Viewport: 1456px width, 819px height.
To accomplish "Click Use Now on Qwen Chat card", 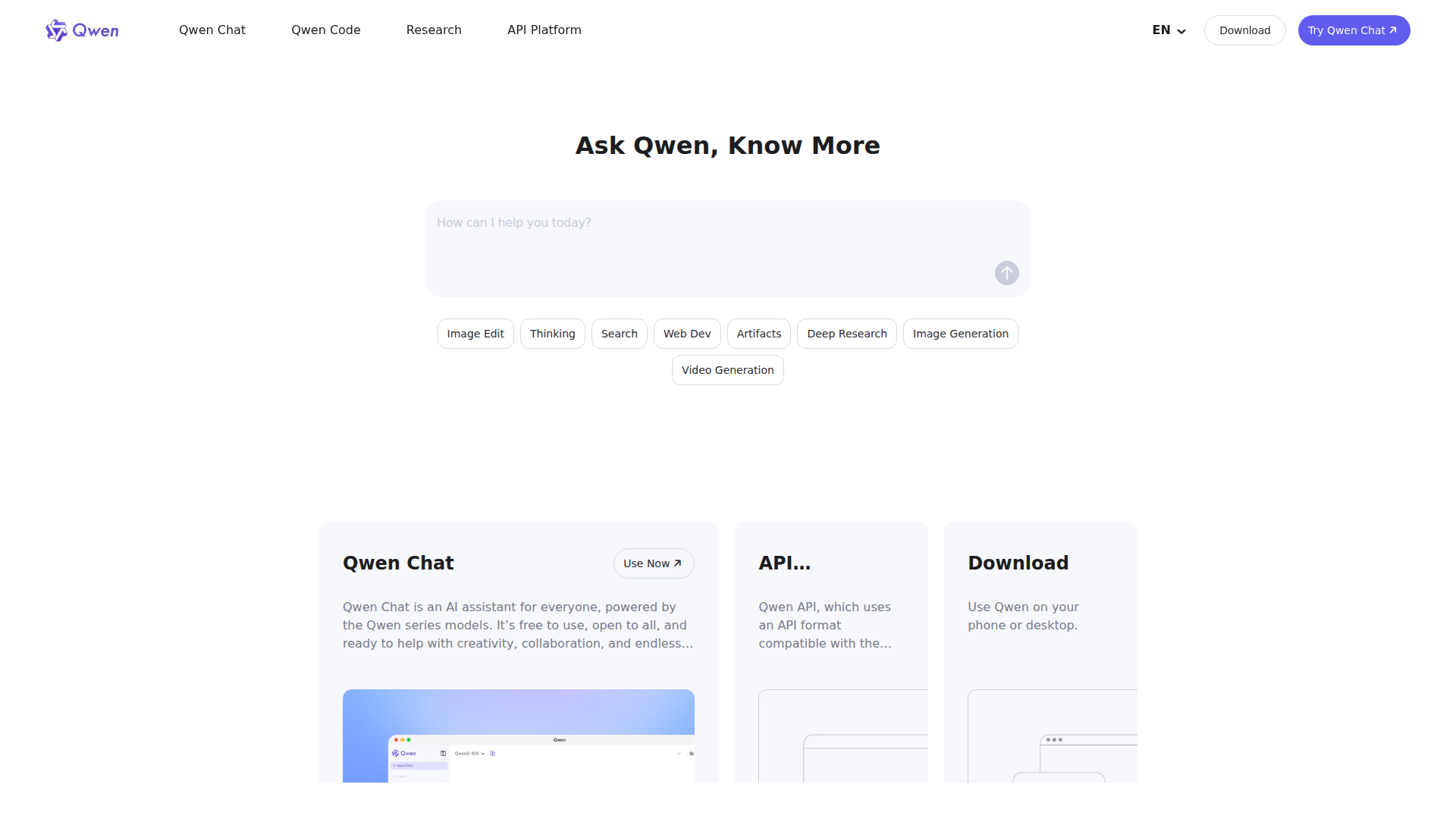I will (653, 563).
